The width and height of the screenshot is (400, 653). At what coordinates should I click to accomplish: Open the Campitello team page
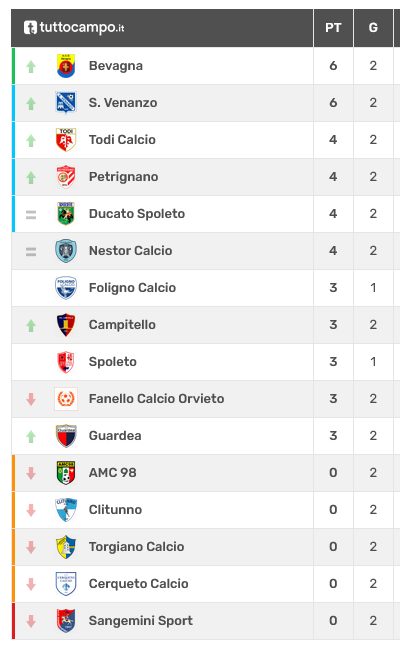122,325
